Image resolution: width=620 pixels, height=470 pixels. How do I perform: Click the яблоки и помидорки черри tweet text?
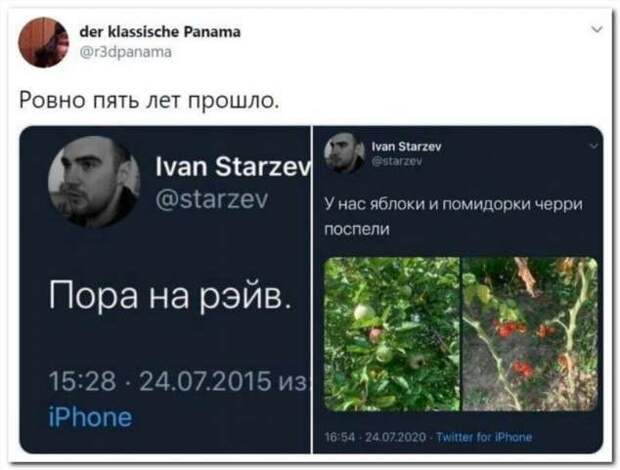click(453, 217)
